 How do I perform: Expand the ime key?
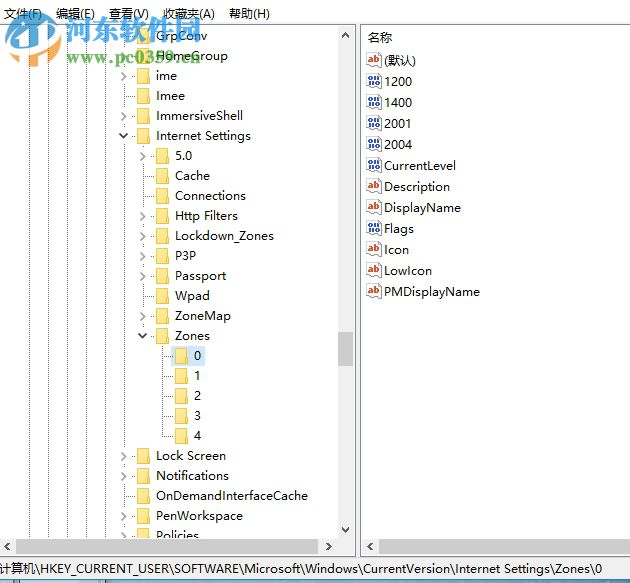(x=123, y=76)
